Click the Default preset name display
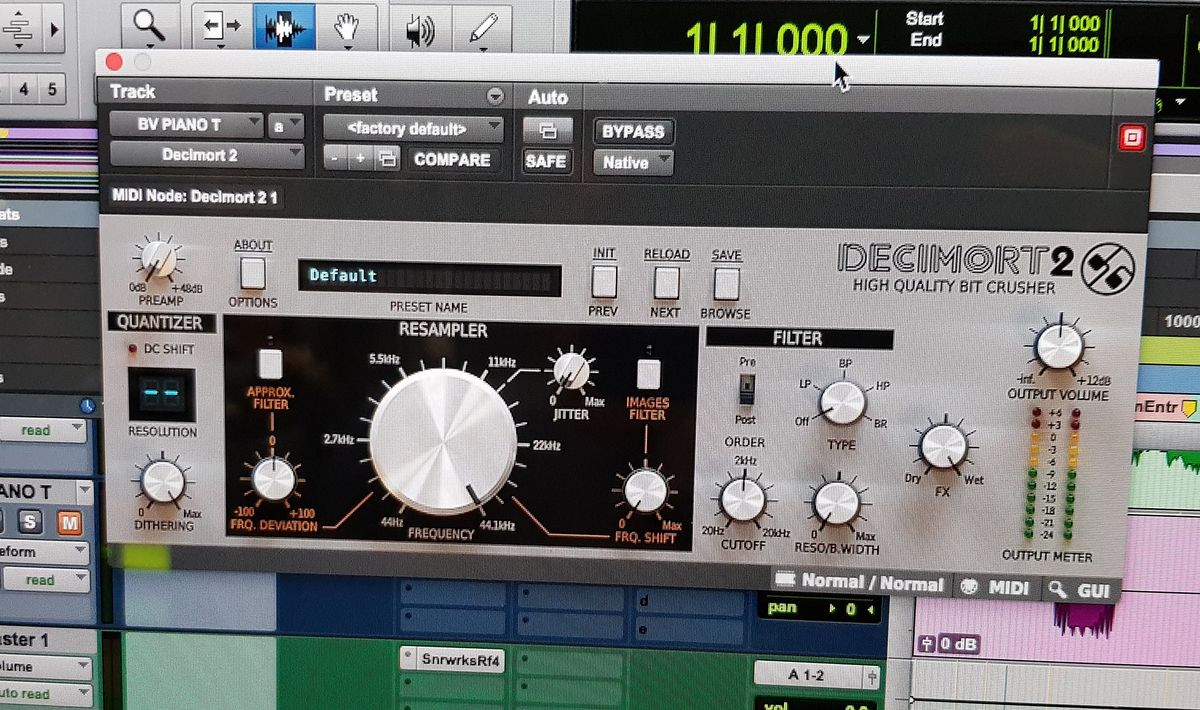 coord(428,278)
